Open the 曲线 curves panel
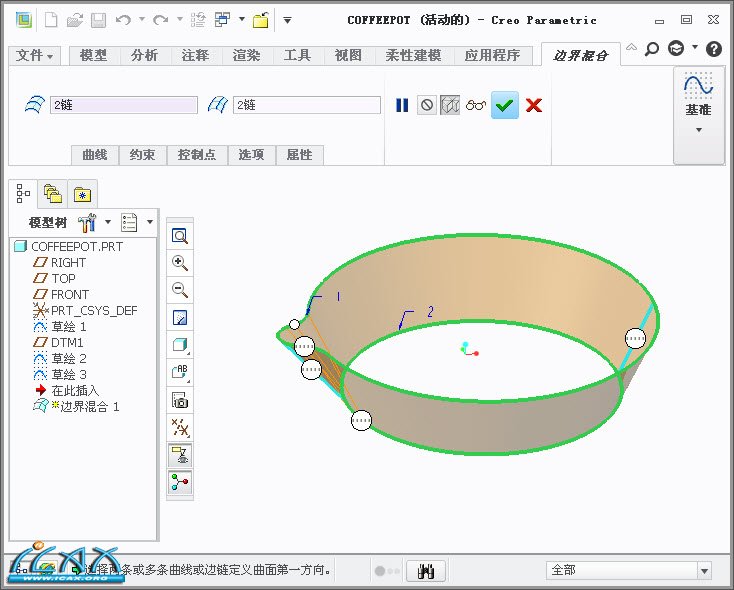The width and height of the screenshot is (734, 590). [x=95, y=155]
